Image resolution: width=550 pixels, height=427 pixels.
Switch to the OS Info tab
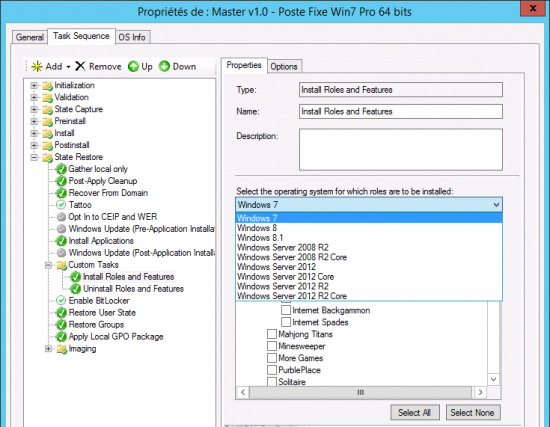132,37
